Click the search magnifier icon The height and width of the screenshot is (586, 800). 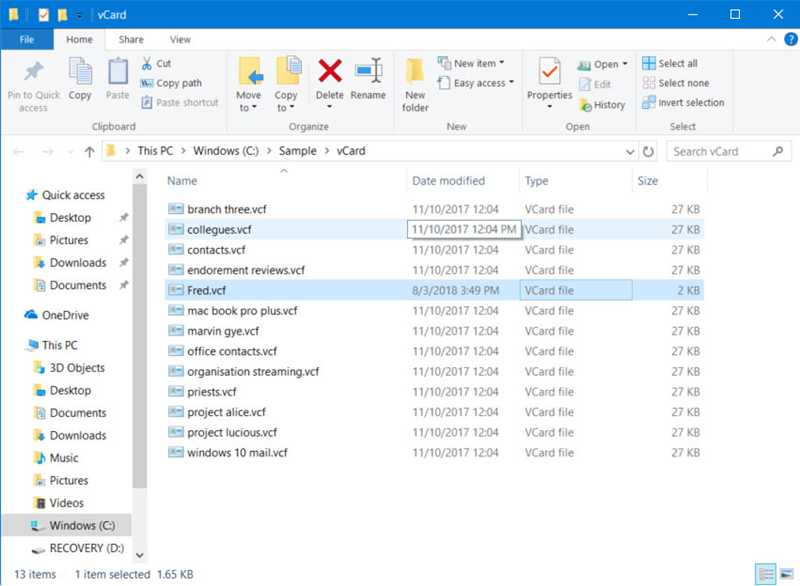click(x=778, y=151)
